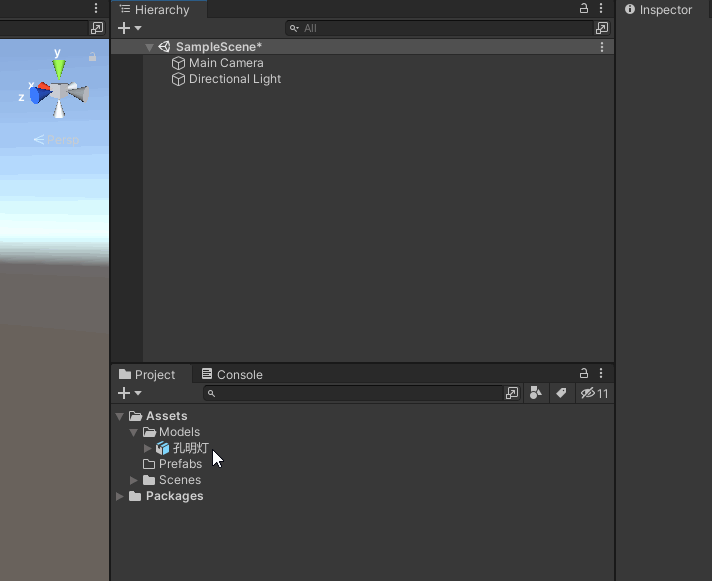Toggle hidden packages visibility showing 11
Viewport: 712px width, 581px height.
(x=594, y=393)
